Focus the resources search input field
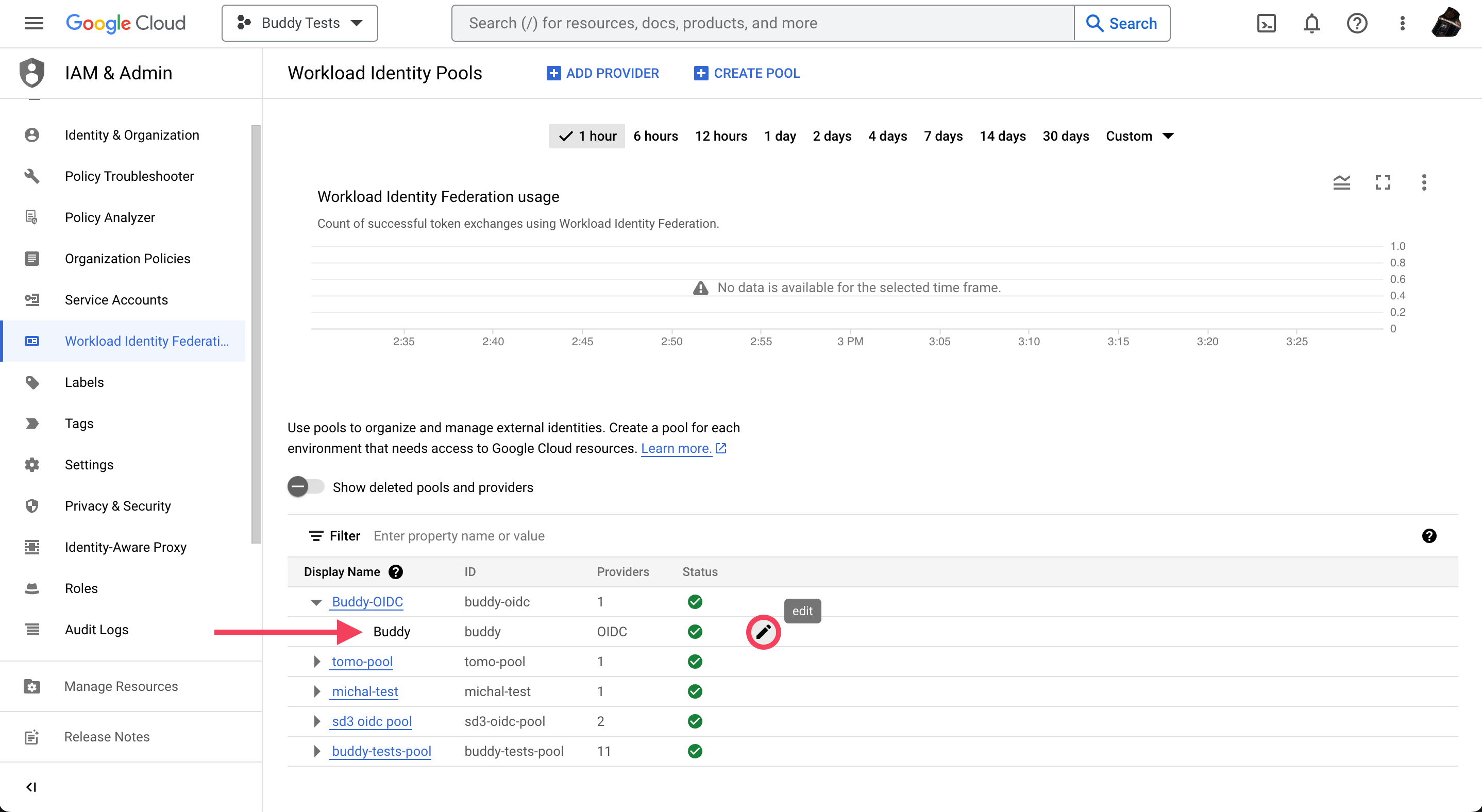The height and width of the screenshot is (812, 1482). click(762, 23)
